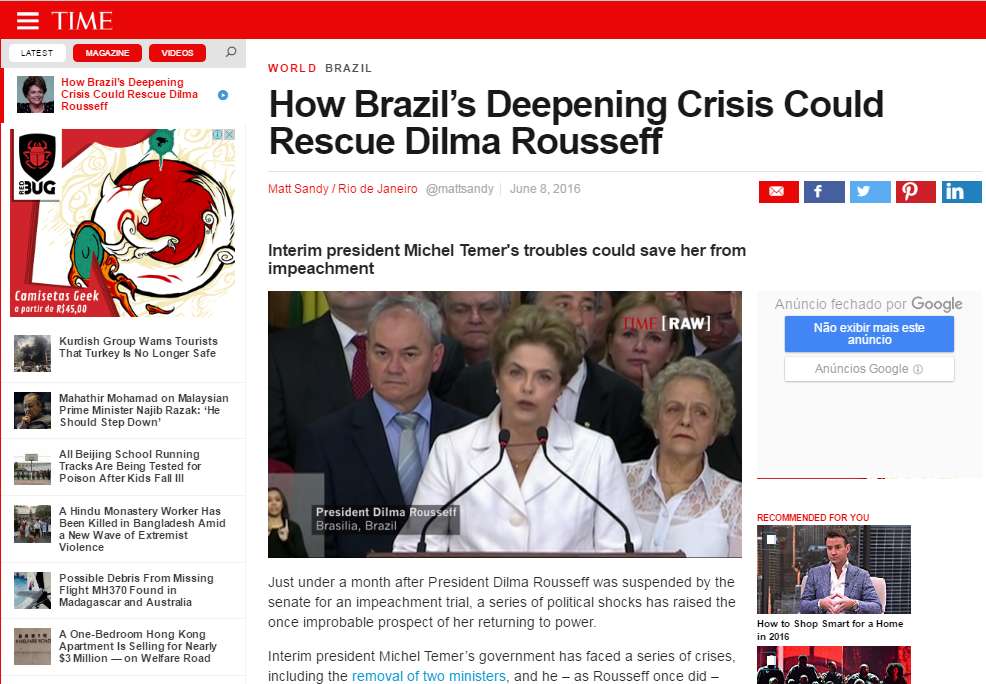This screenshot has width=986, height=684.
Task: Close the Red Bug advertisement
Action: point(230,135)
